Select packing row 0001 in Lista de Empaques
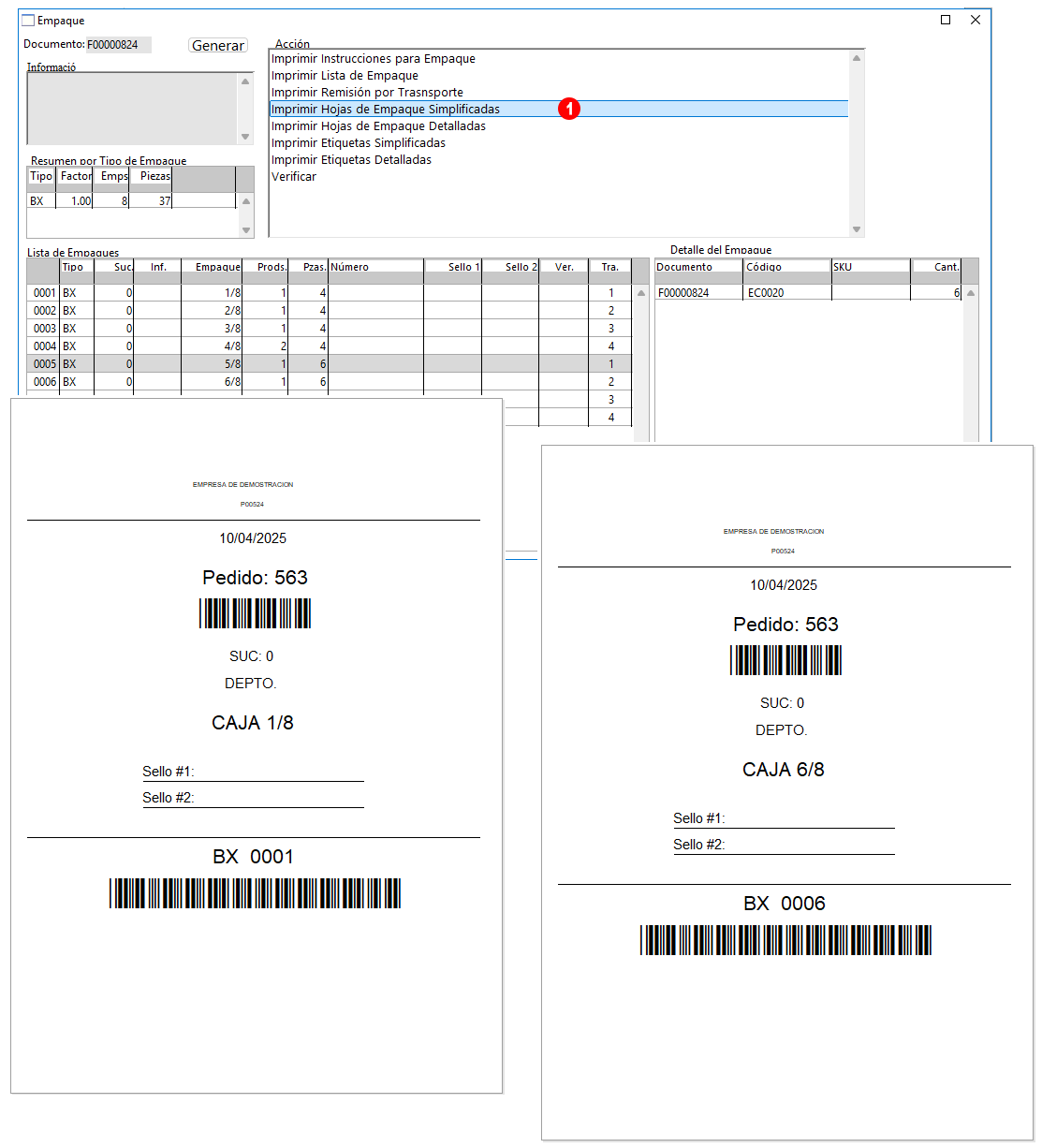 coord(330,293)
